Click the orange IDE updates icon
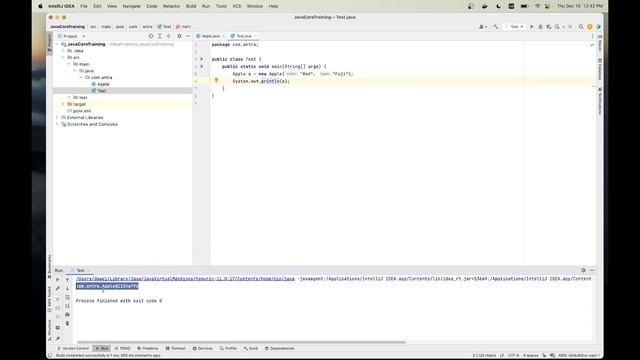This screenshot has width=640, height=360. click(x=590, y=27)
